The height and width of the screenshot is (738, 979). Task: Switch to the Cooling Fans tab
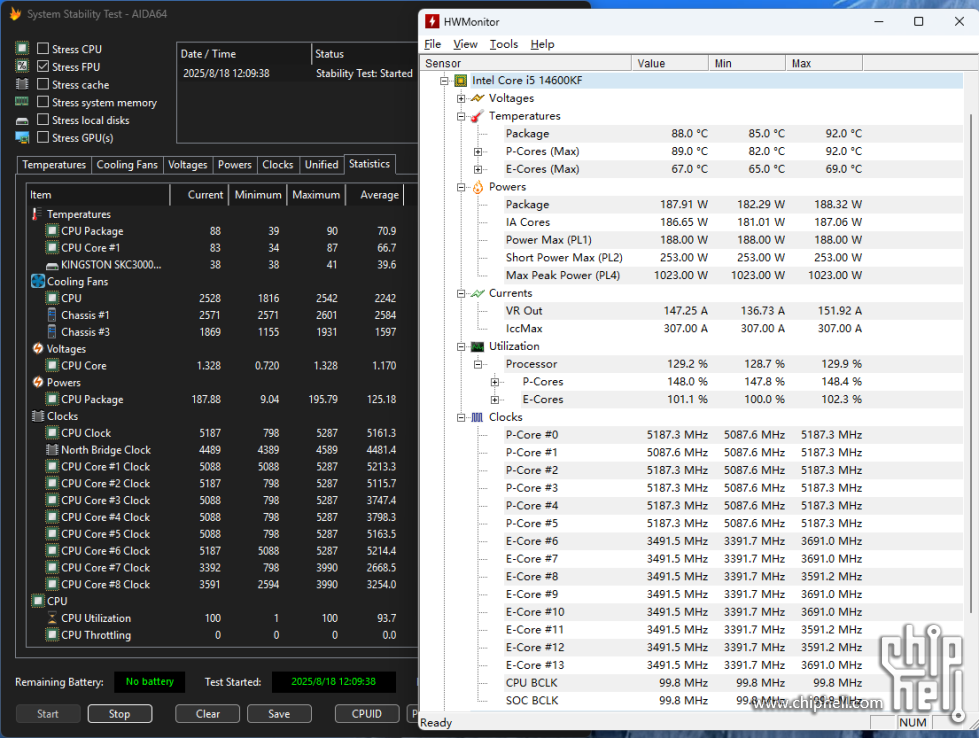point(127,165)
